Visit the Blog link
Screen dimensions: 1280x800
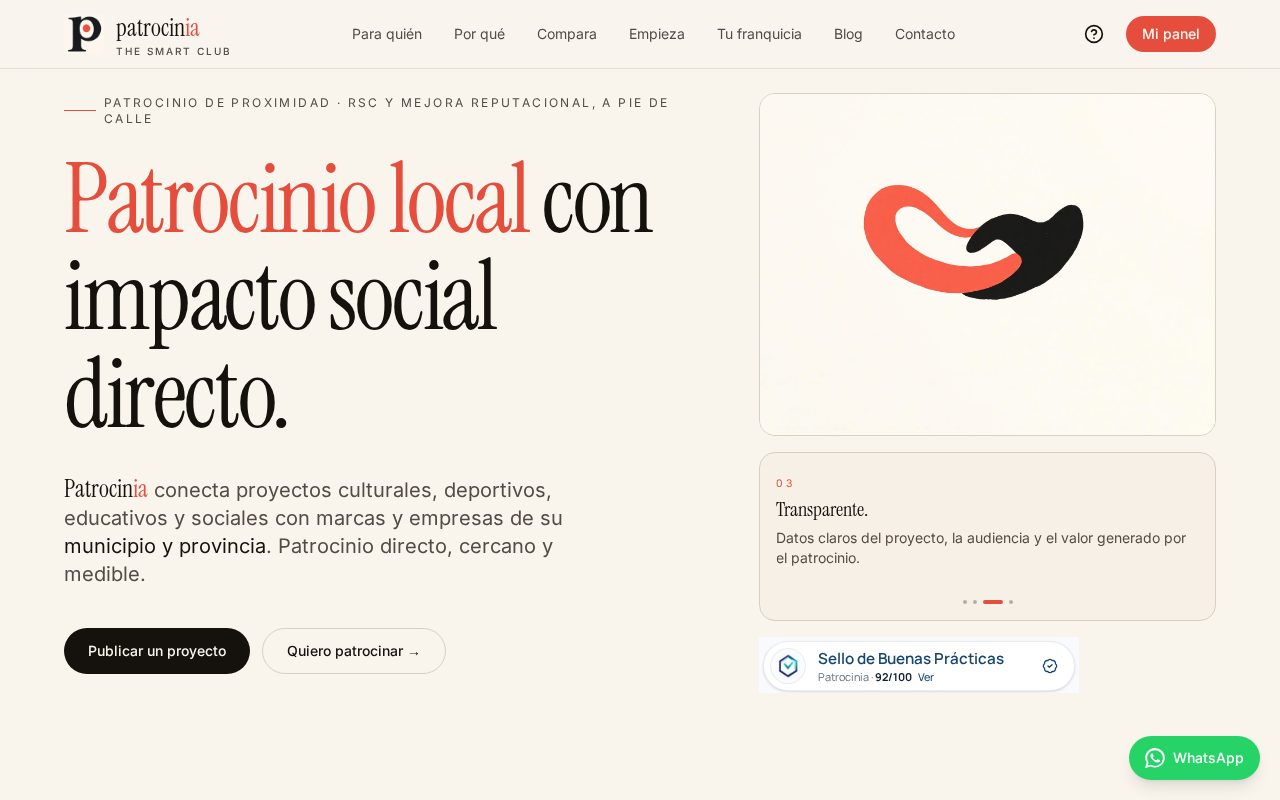click(848, 34)
